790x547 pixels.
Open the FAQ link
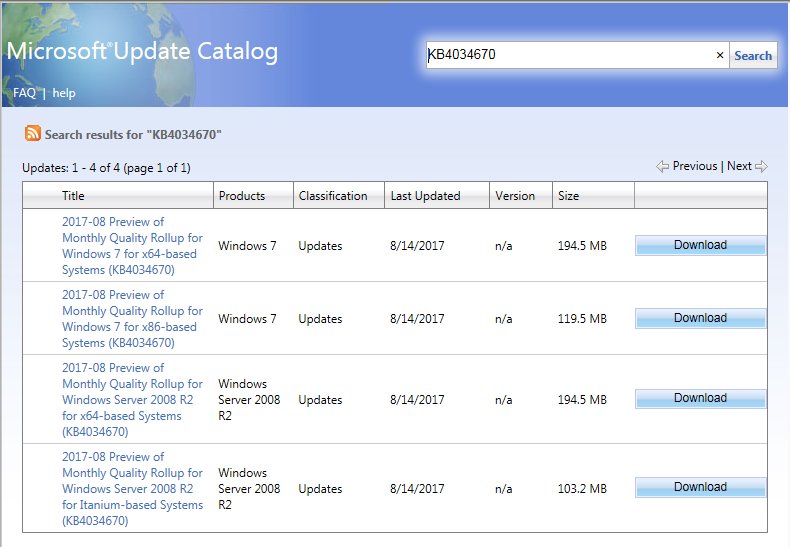pyautogui.click(x=24, y=93)
